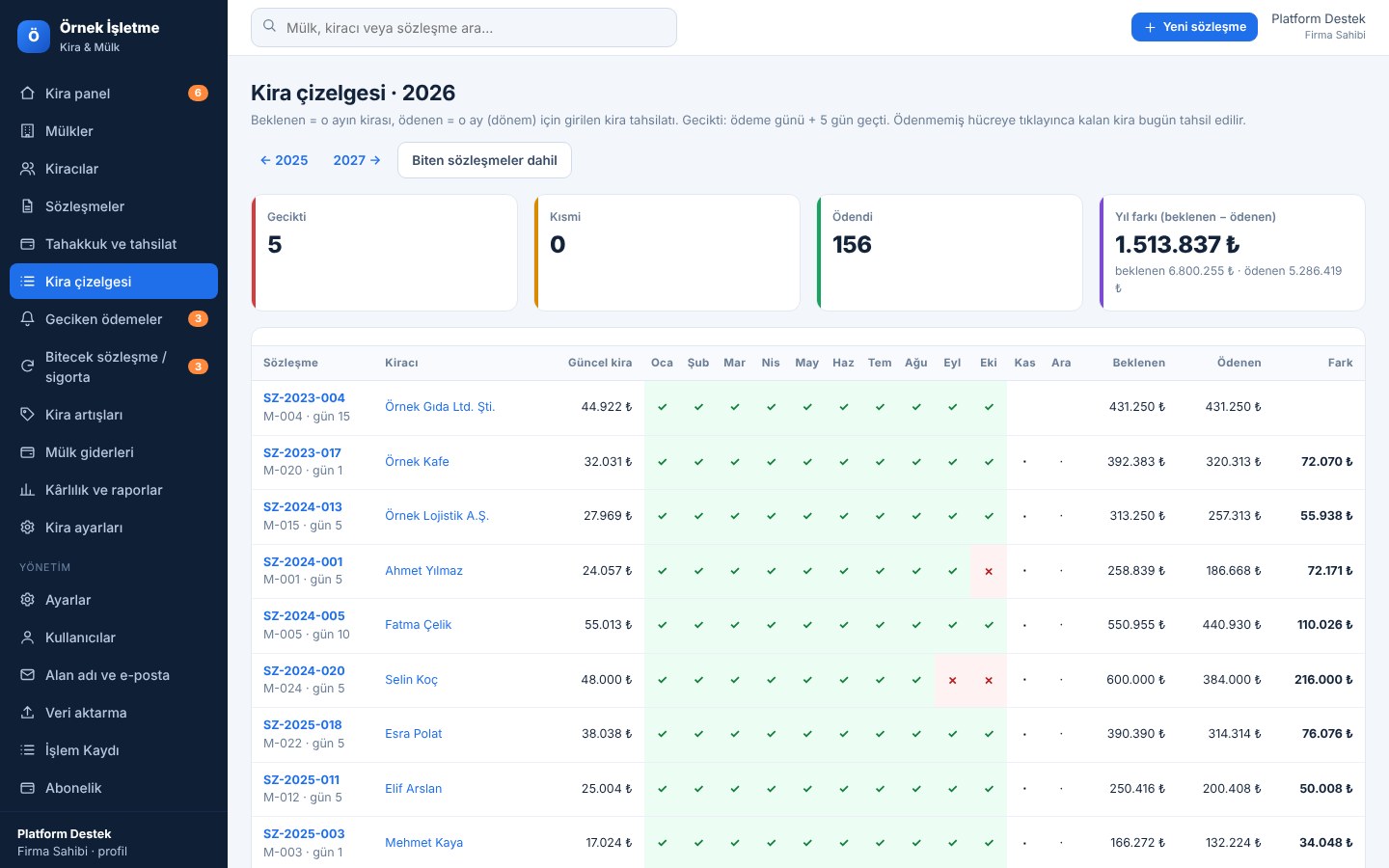Select the active Kira çizelgesi menu item
Viewport: 1389px width, 868px height.
(114, 282)
